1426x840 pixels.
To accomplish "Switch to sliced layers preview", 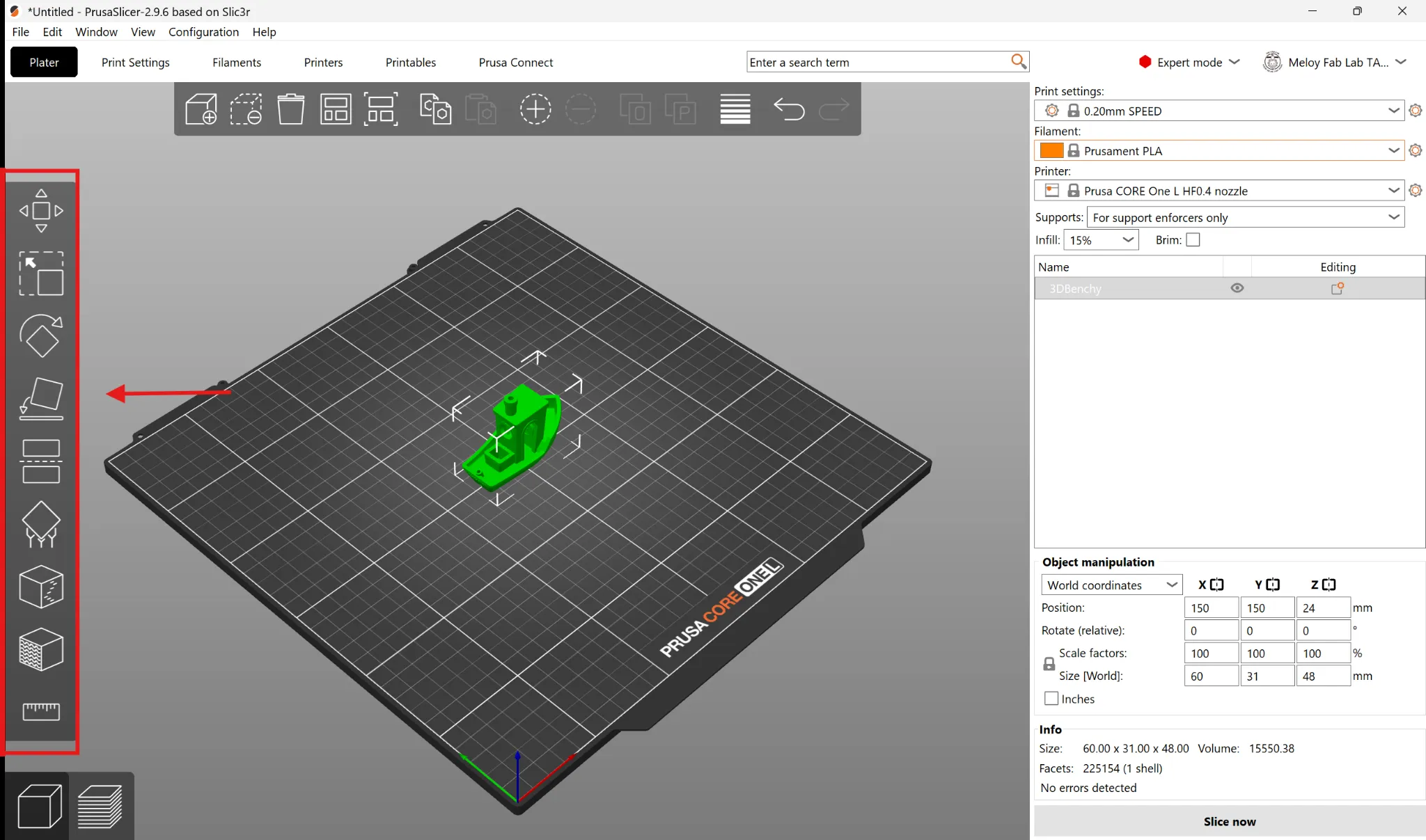I will tap(100, 806).
